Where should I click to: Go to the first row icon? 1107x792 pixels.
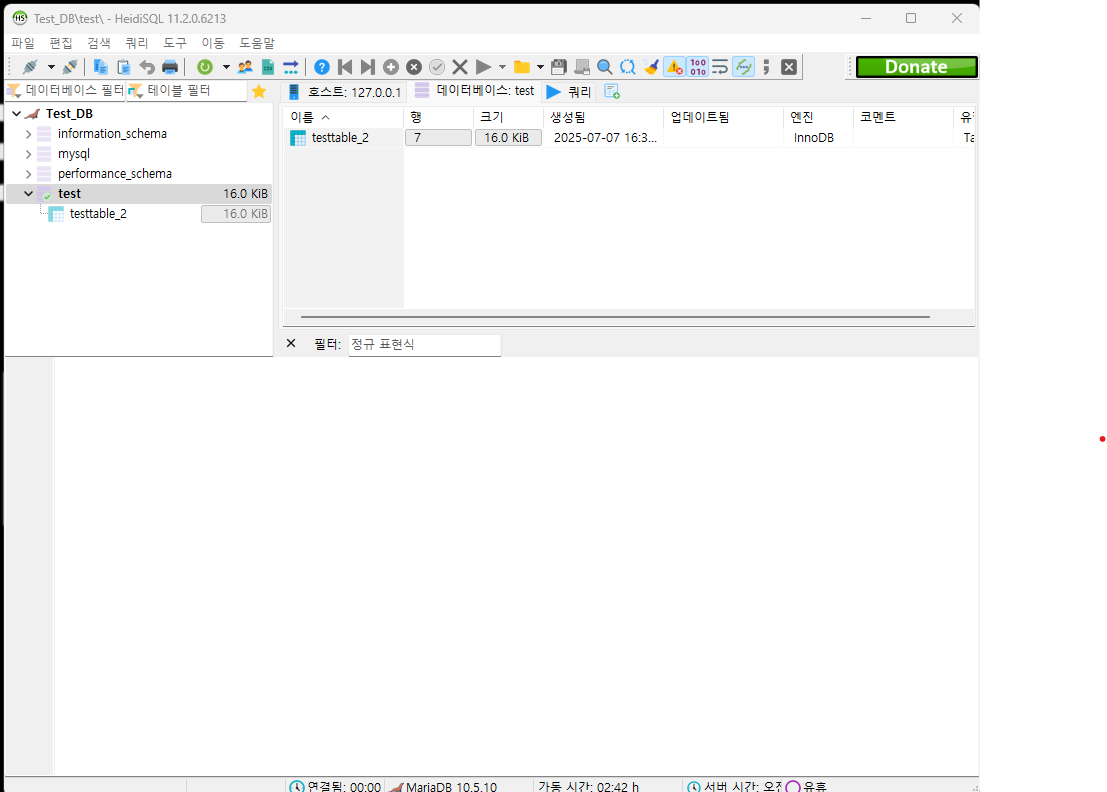345,67
